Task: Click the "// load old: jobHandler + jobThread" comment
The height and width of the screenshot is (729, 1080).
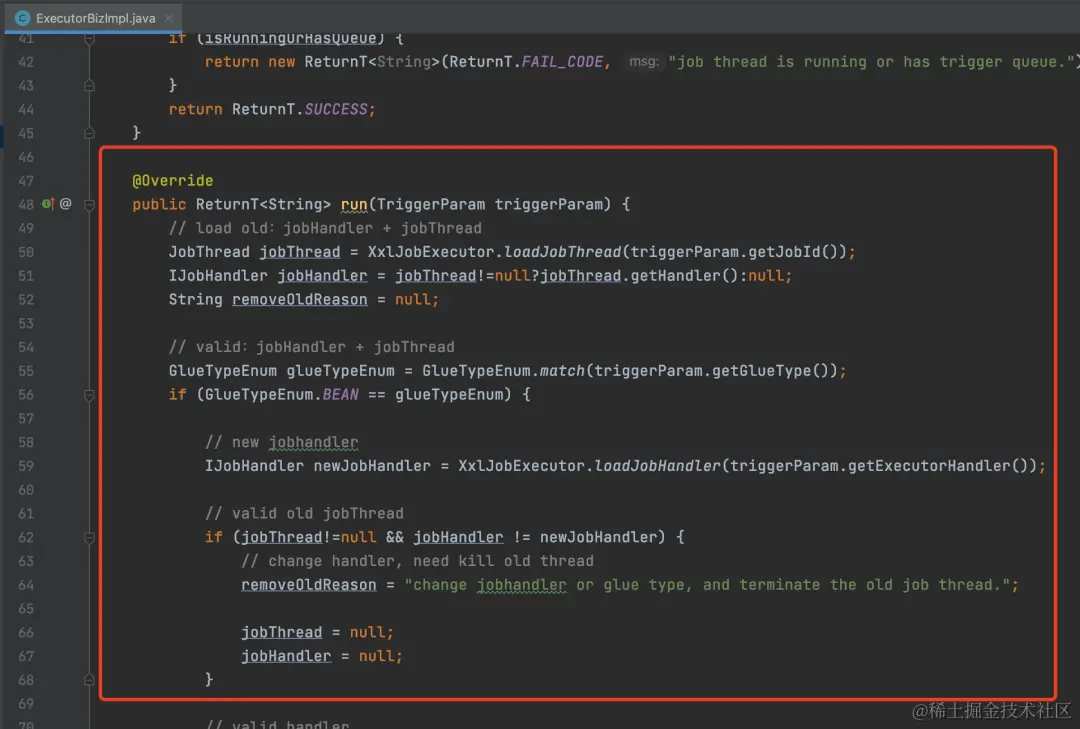Action: click(x=325, y=228)
